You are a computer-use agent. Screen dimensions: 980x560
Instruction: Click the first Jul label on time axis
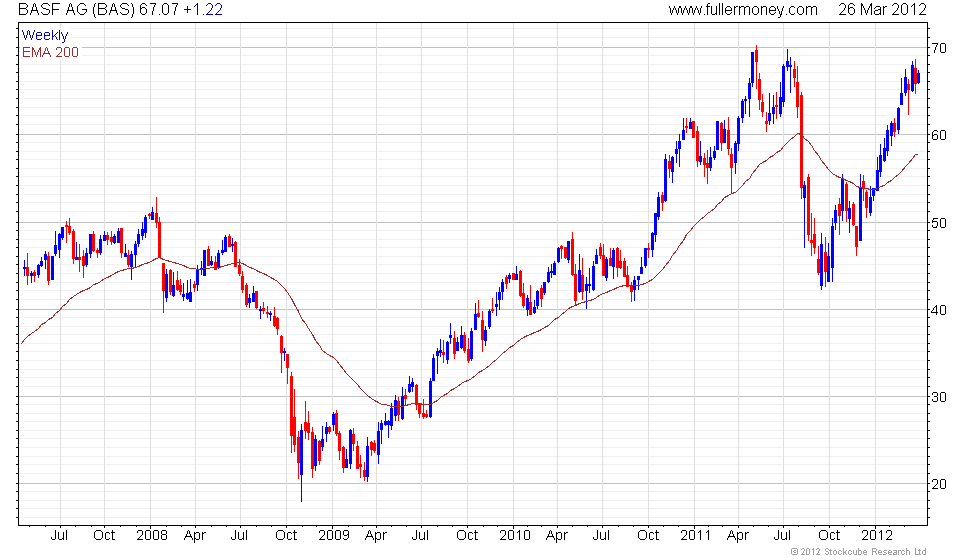(x=59, y=536)
